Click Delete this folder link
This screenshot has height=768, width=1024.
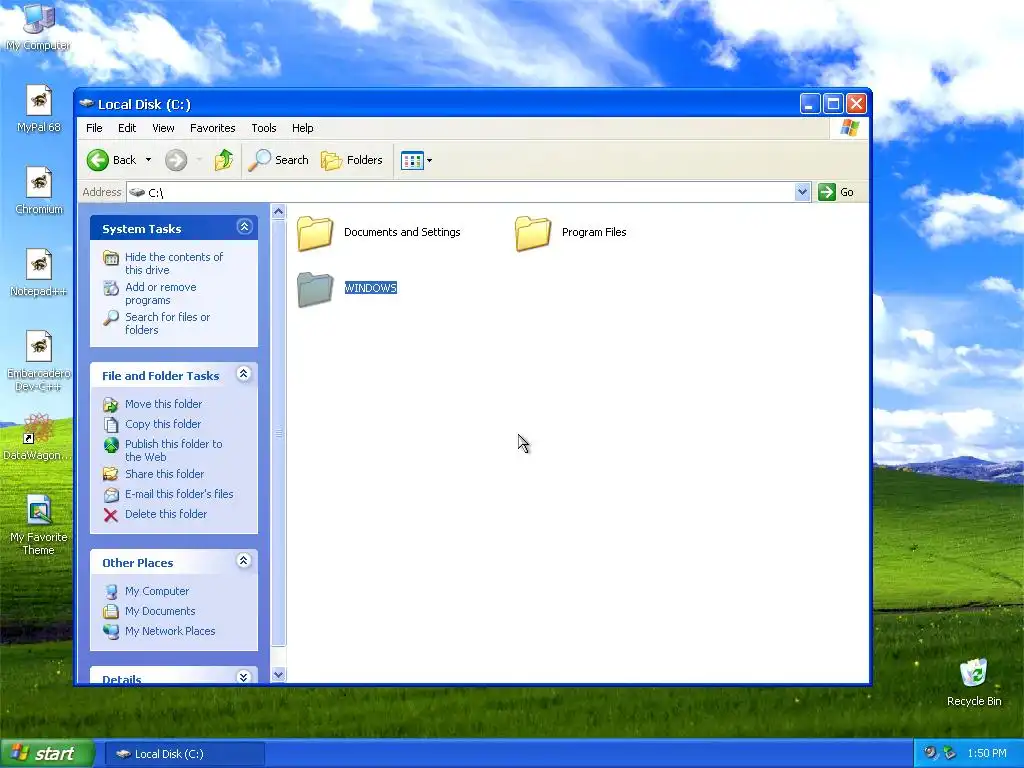(165, 514)
